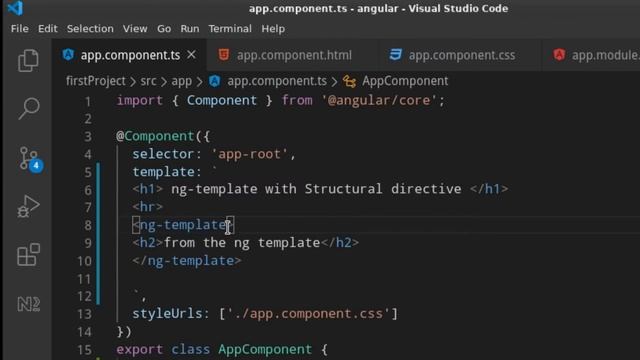Click the '@angular/core' import string
This screenshot has height=360, width=640.
[379, 100]
